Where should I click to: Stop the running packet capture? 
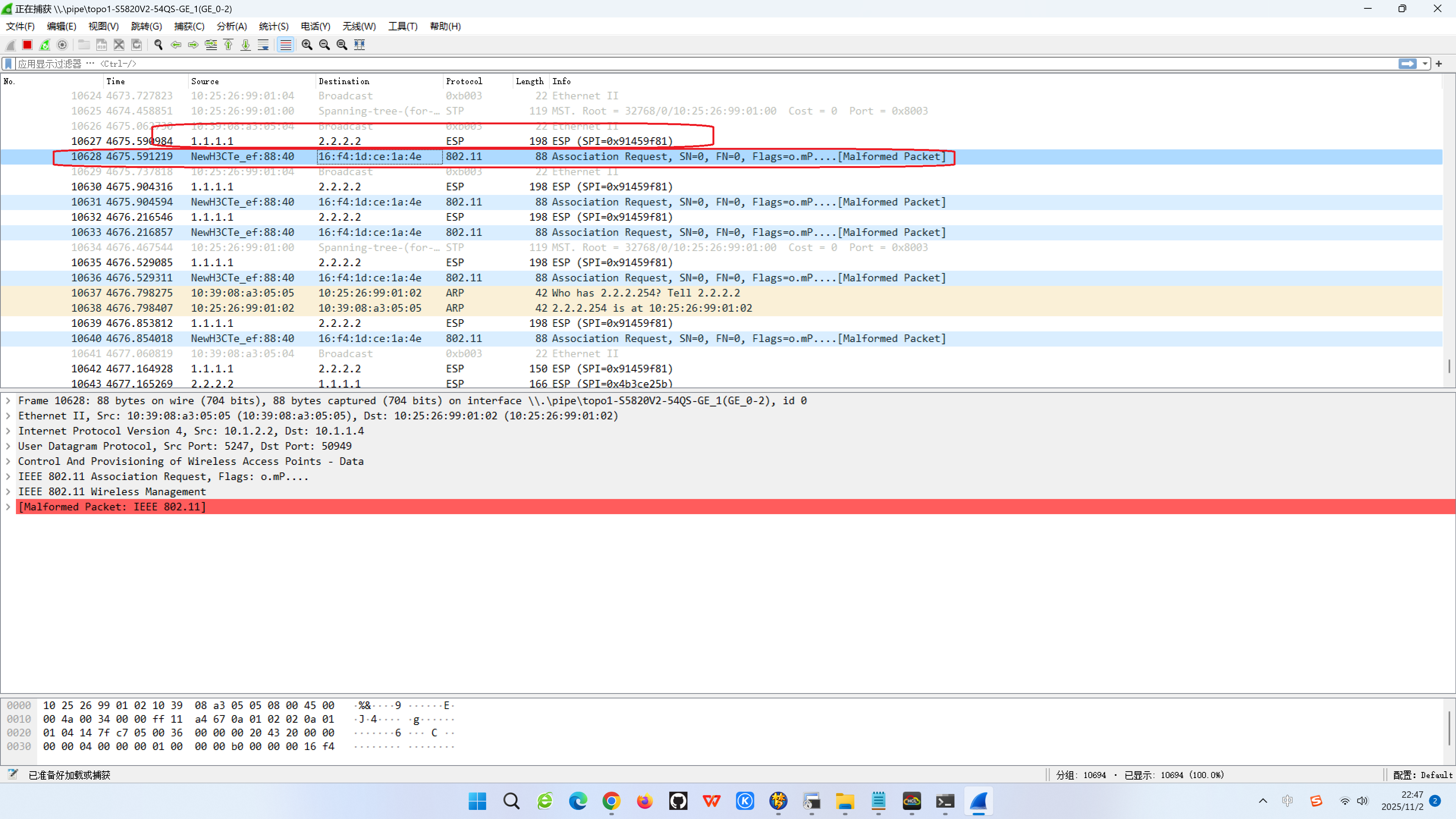point(27,45)
